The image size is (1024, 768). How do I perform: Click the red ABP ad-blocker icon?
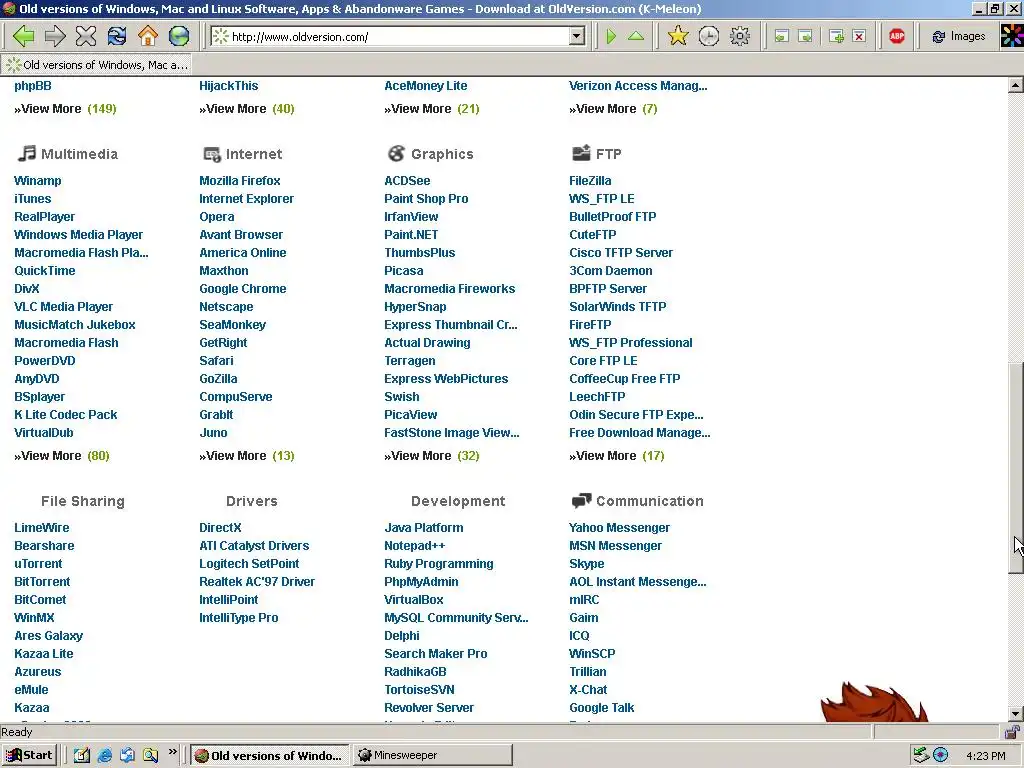897,37
